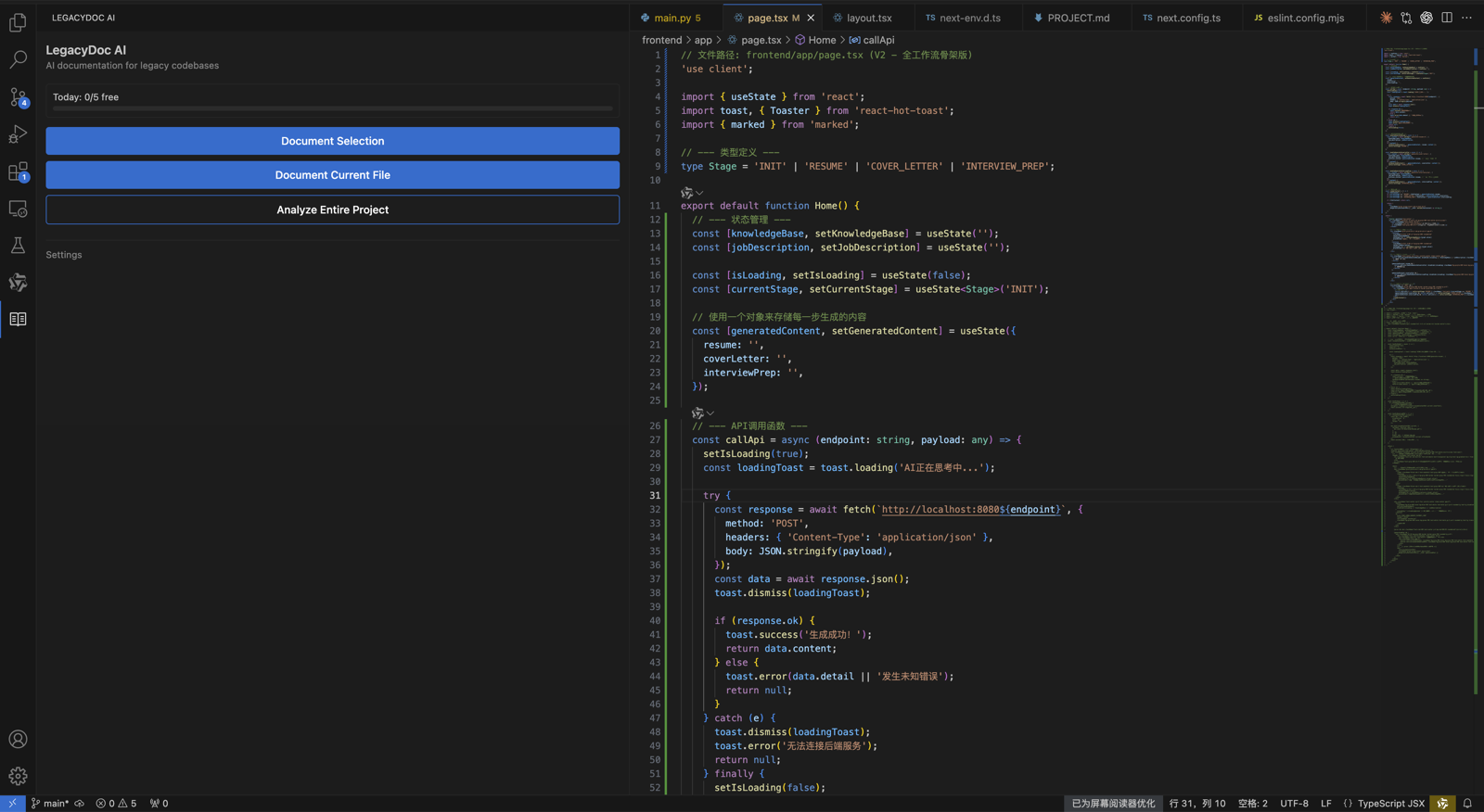
Task: Publish changes via cloud icon in status bar
Action: tap(80, 804)
